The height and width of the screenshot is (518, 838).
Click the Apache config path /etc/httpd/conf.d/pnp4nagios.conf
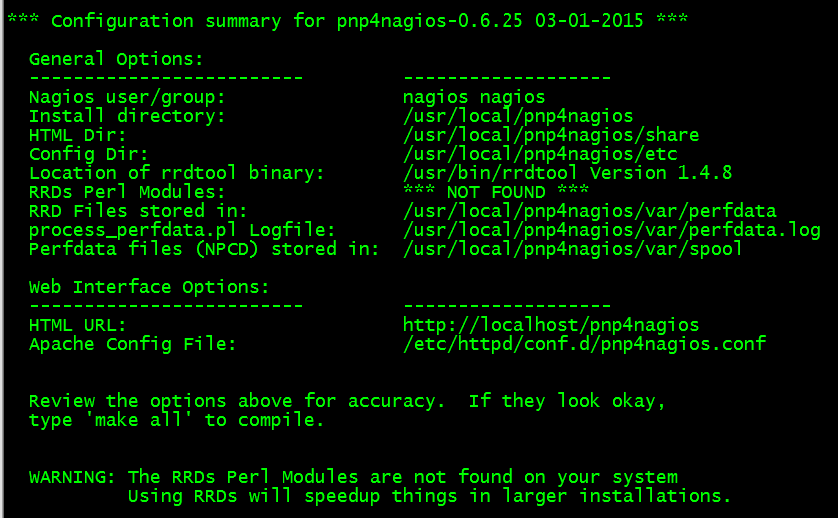point(584,344)
